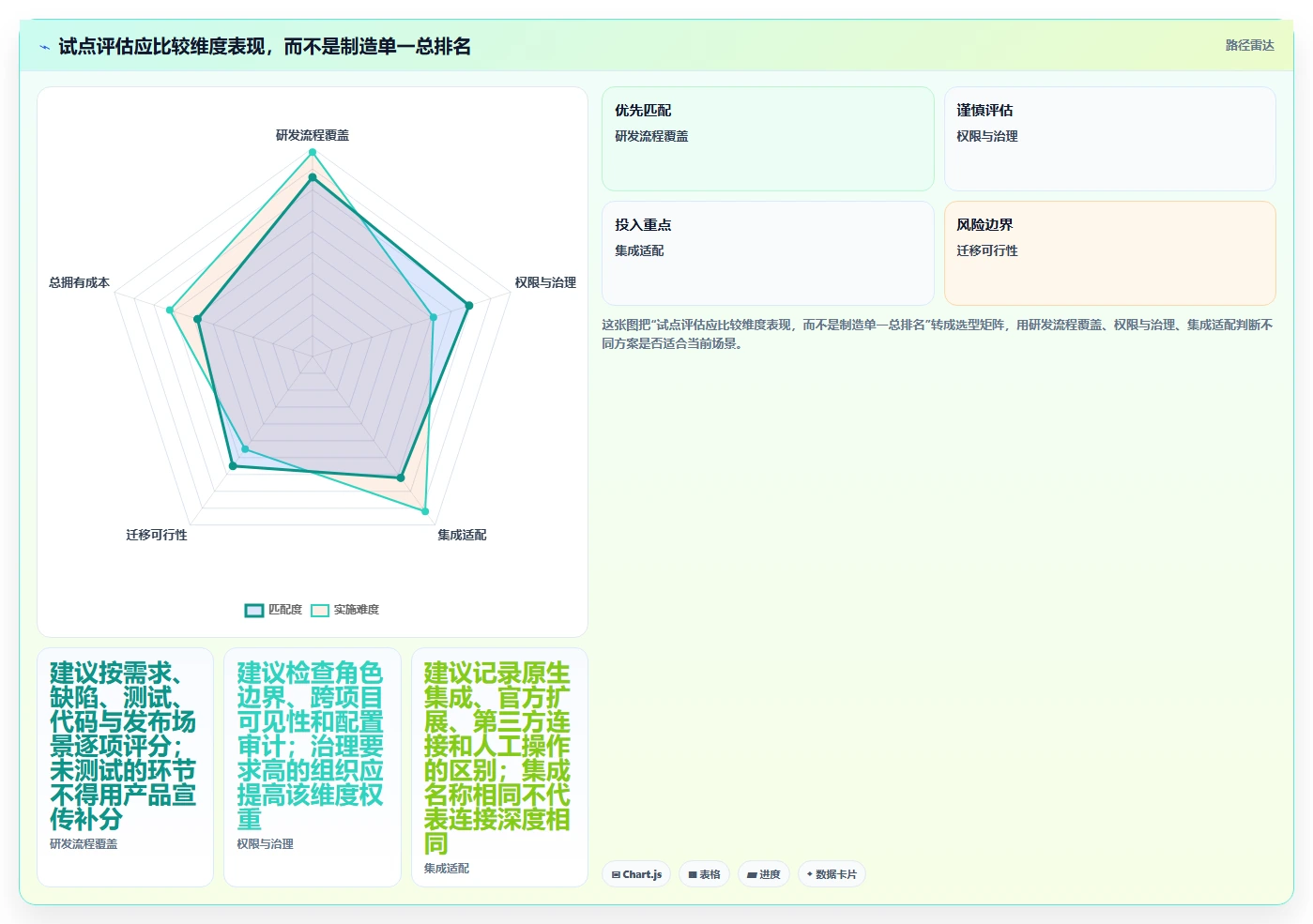Viewport: 1313px width, 924px height.
Task: Click the 匹配度 data point on 迁移可行性 axis
Action: pos(233,465)
